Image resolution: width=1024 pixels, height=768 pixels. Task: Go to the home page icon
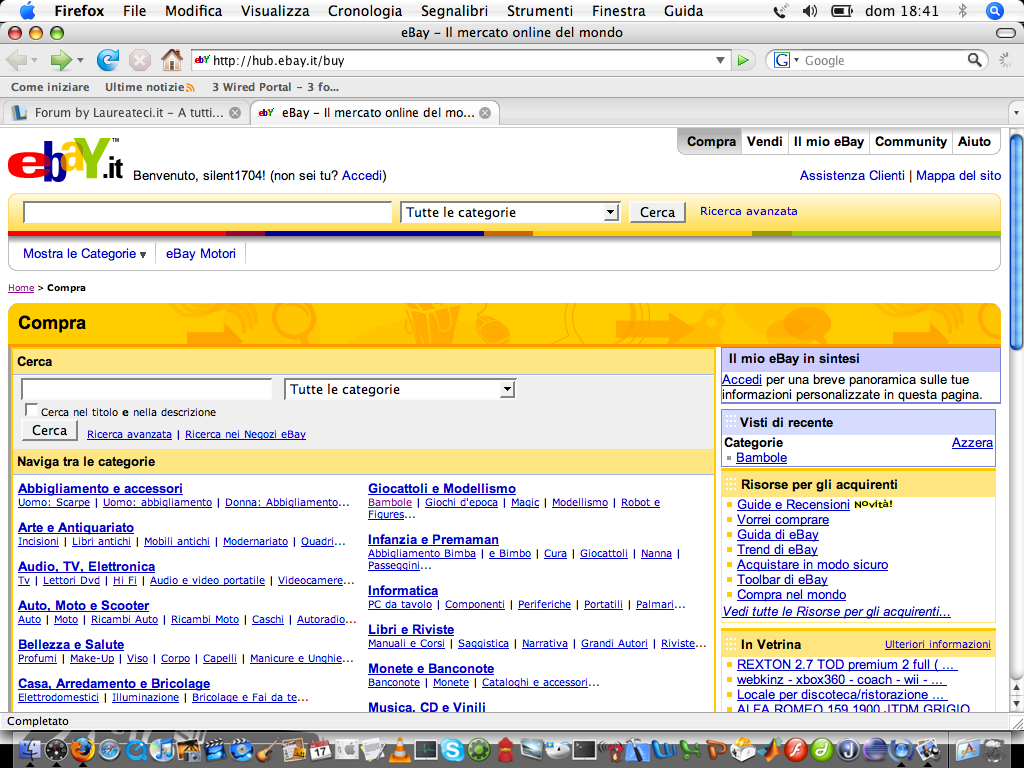point(172,60)
